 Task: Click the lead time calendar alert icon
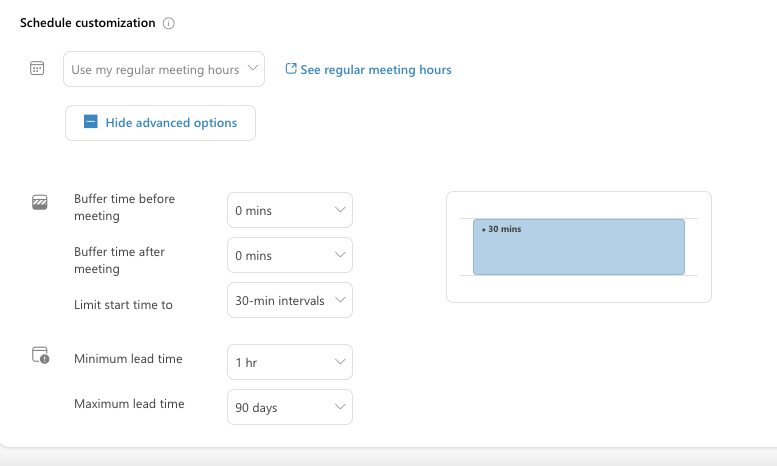pyautogui.click(x=41, y=355)
